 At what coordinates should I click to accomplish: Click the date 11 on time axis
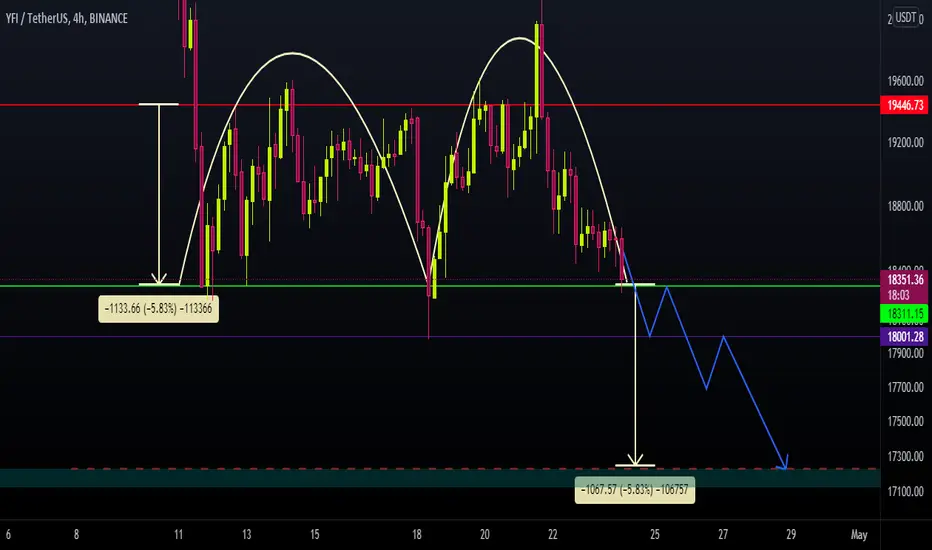178,535
